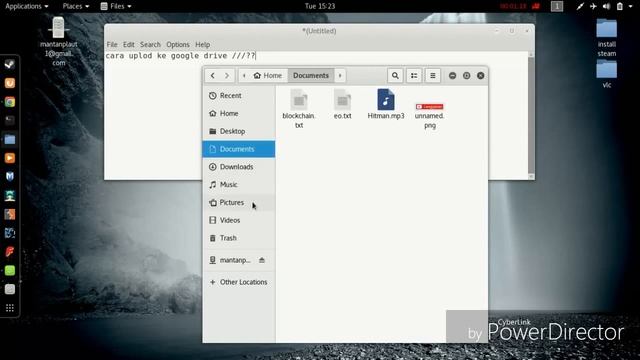Viewport: 640px width, 360px height.
Task: Open terminal from the dock
Action: pos(10,120)
